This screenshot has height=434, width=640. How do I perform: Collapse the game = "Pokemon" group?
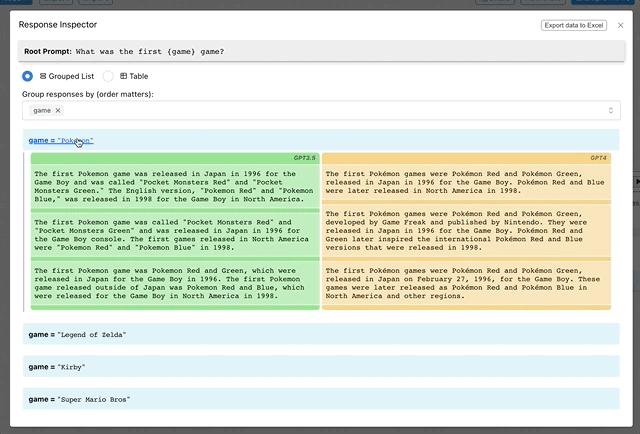tap(61, 140)
